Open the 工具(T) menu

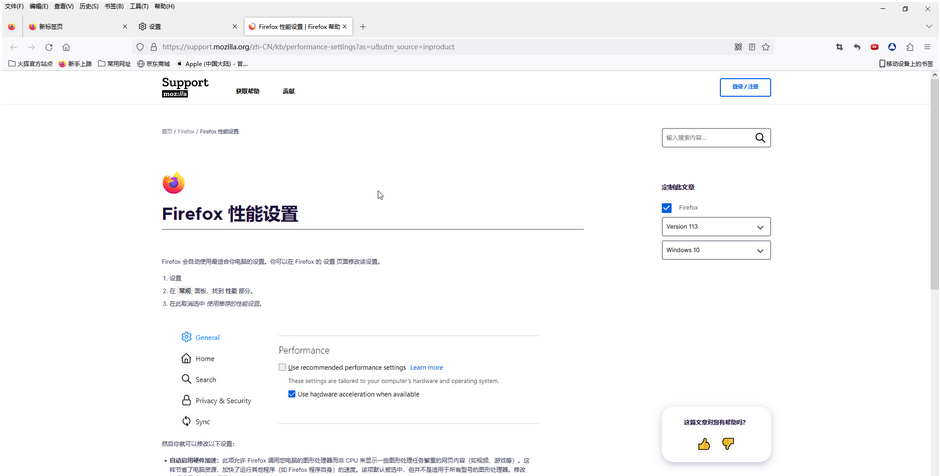139,6
